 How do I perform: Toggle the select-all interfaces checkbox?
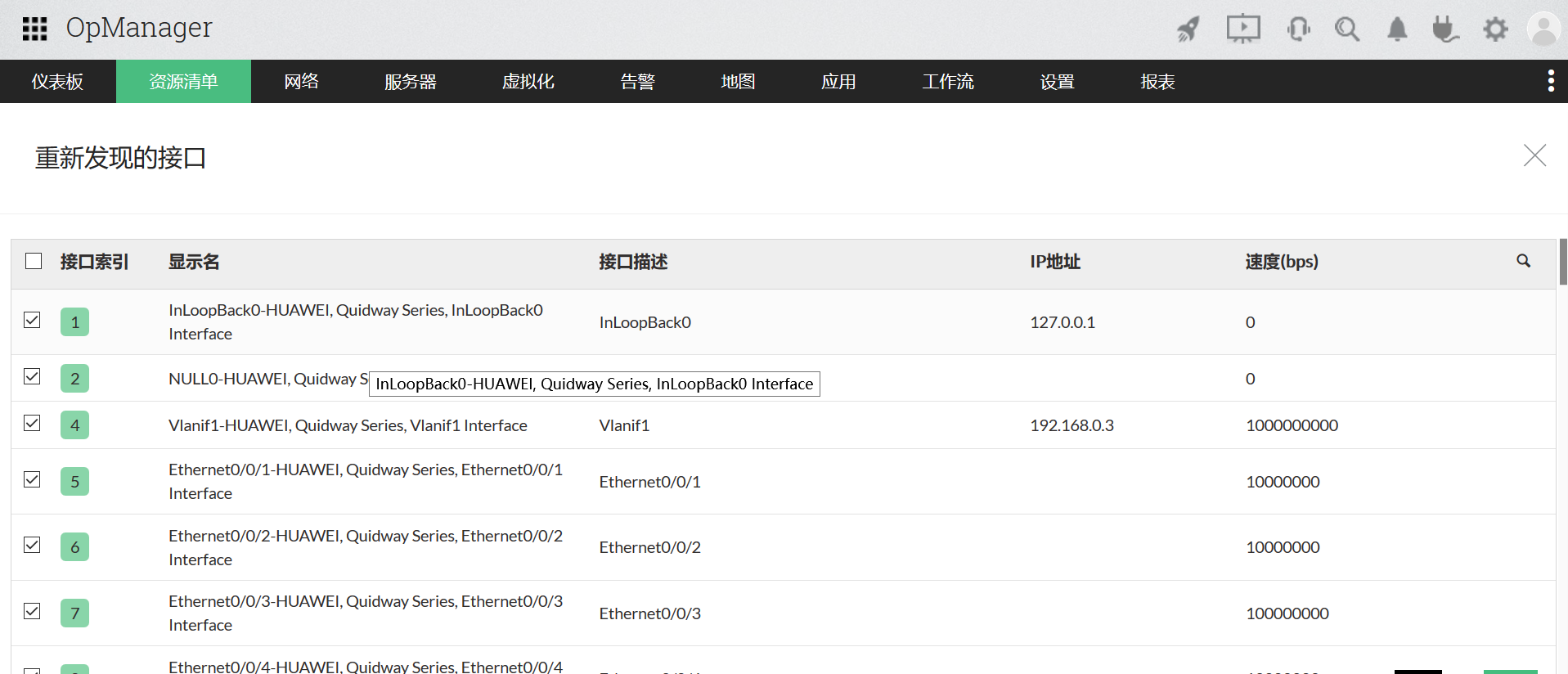pyautogui.click(x=34, y=261)
